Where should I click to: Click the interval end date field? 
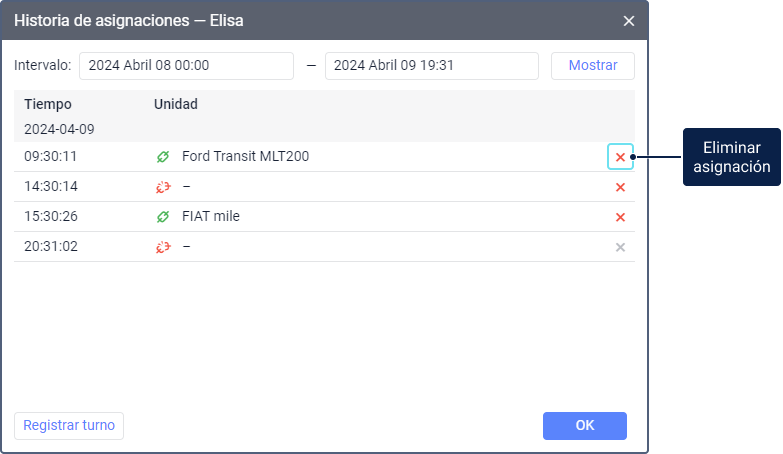431,66
